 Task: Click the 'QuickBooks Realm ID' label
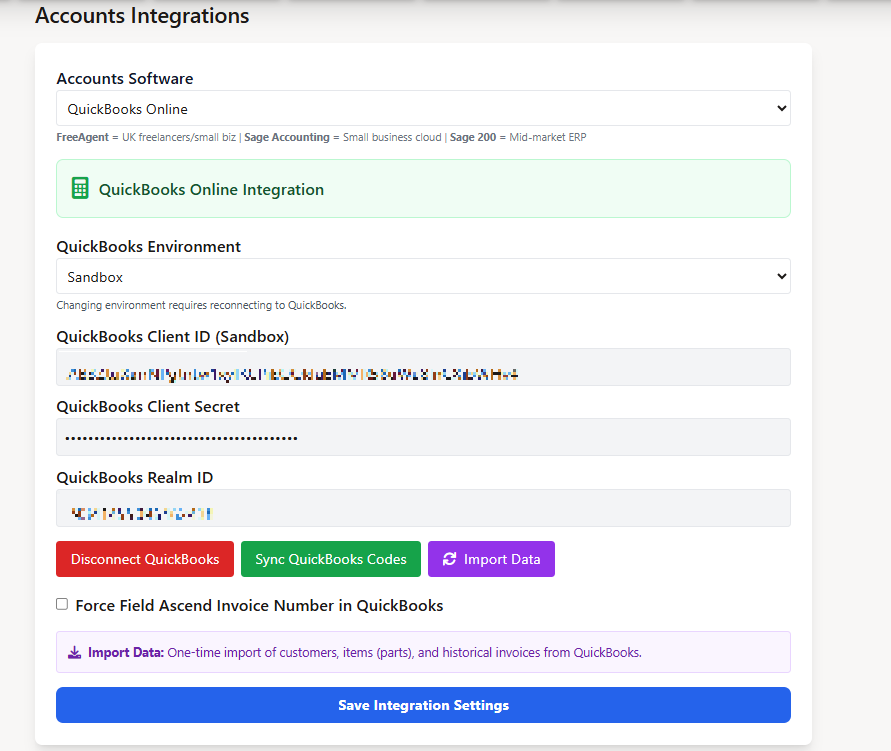click(x=135, y=478)
